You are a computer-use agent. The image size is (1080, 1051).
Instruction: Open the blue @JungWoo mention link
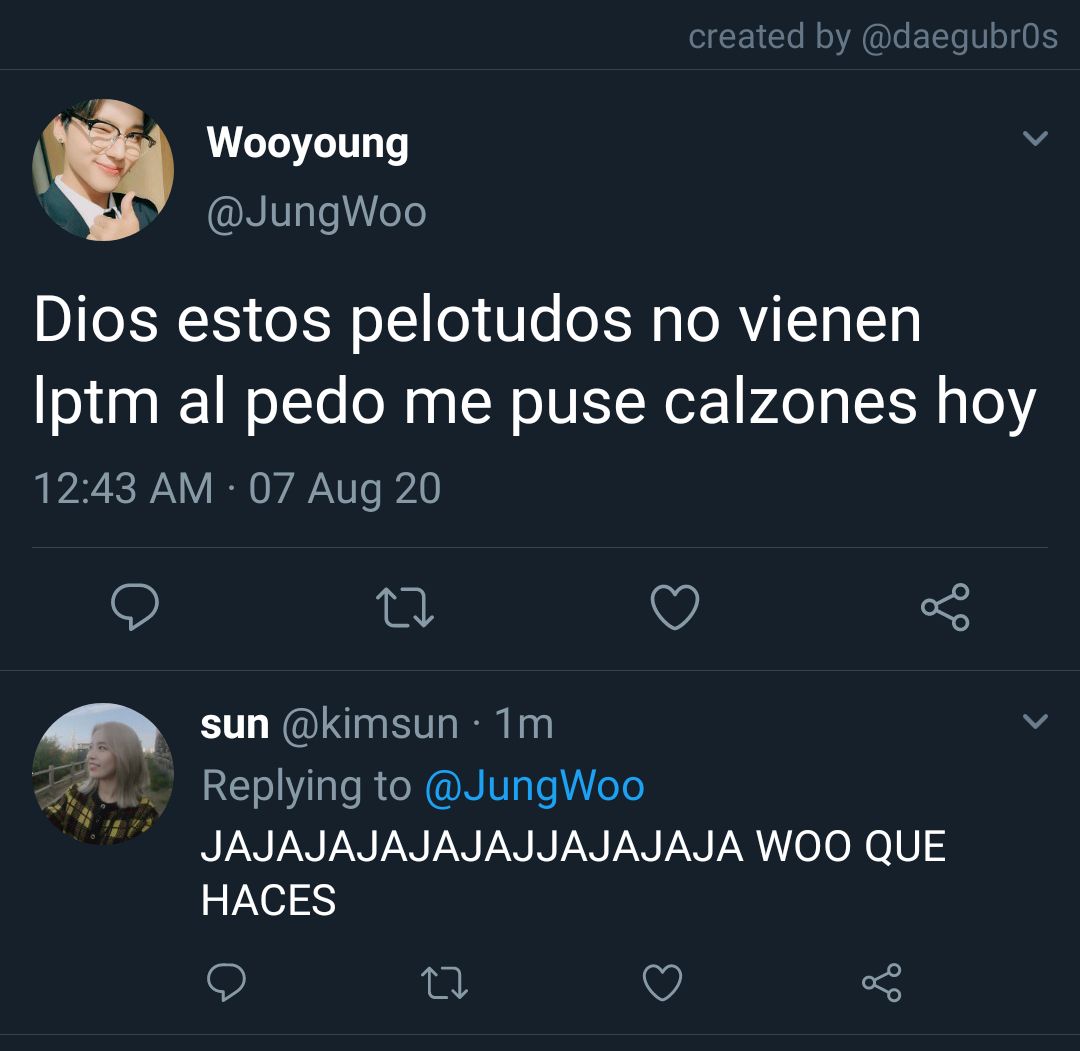pos(534,786)
